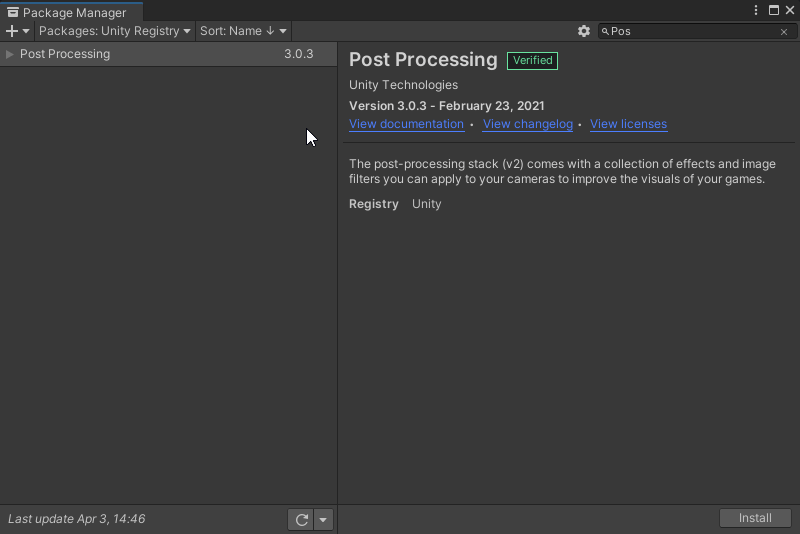Refresh the package list
The height and width of the screenshot is (534, 800).
pyautogui.click(x=301, y=520)
